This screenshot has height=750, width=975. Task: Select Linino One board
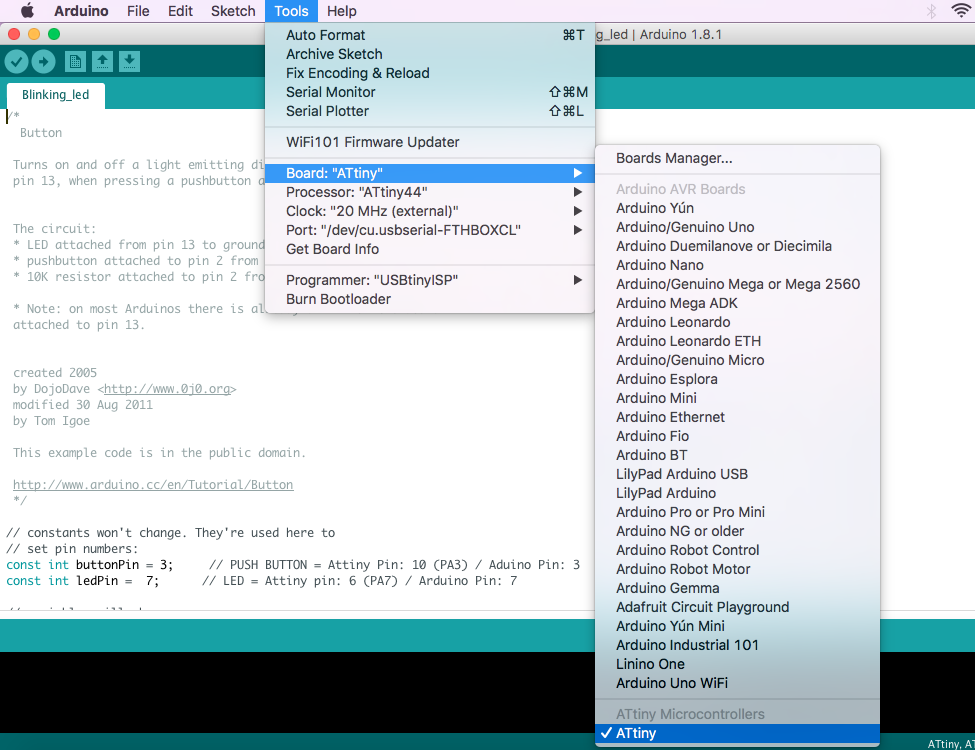(x=737, y=664)
